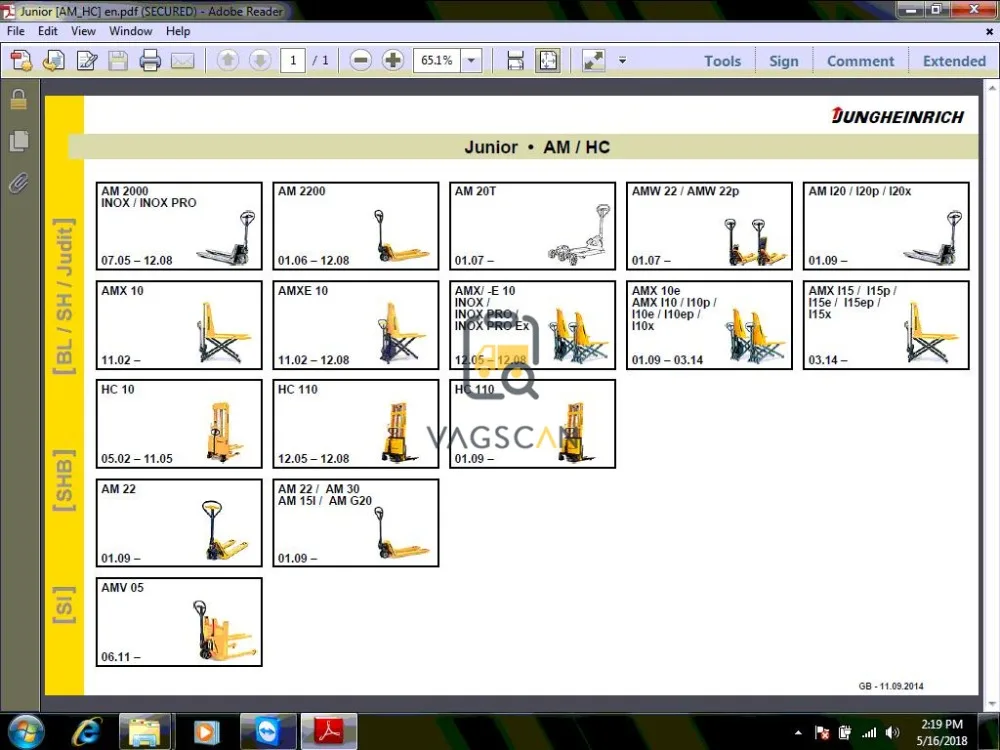Viewport: 1000px width, 750px height.
Task: Click the Adobe Reader taskbar button
Action: (x=329, y=732)
